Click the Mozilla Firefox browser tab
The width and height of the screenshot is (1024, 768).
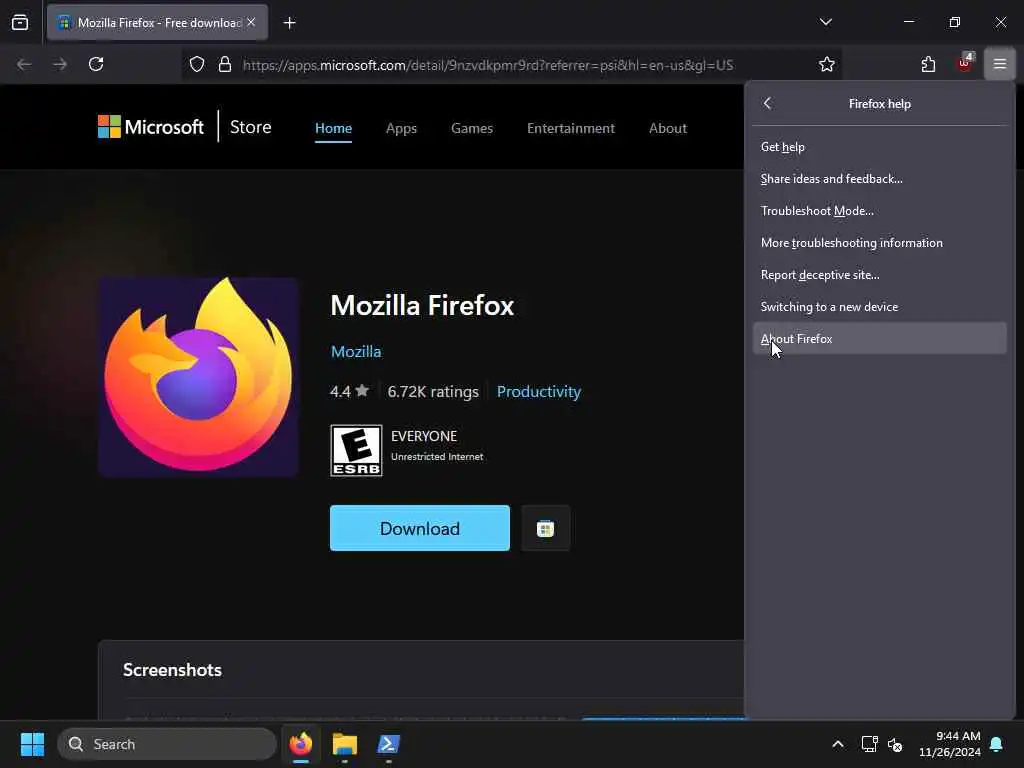tap(157, 22)
